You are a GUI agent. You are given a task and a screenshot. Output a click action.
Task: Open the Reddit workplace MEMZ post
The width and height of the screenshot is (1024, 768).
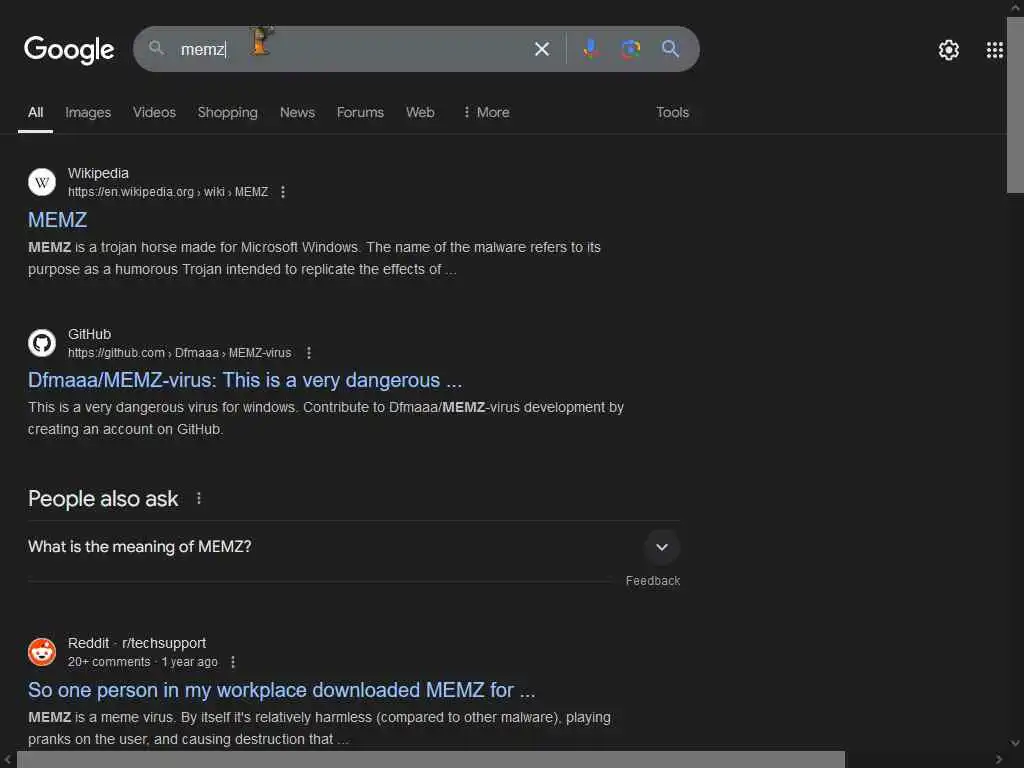(x=281, y=690)
